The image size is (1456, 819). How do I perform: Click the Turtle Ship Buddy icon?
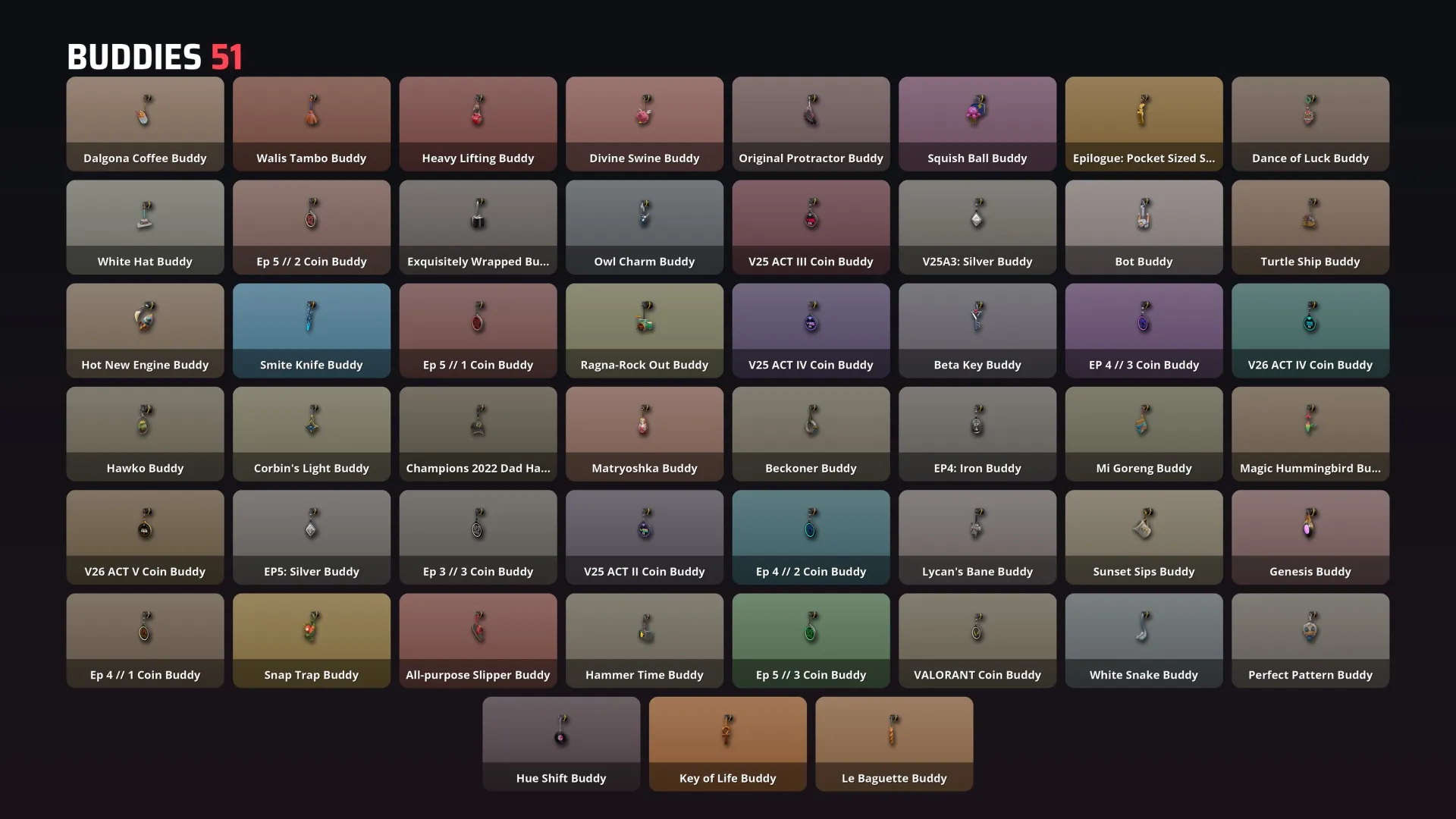[x=1310, y=214]
